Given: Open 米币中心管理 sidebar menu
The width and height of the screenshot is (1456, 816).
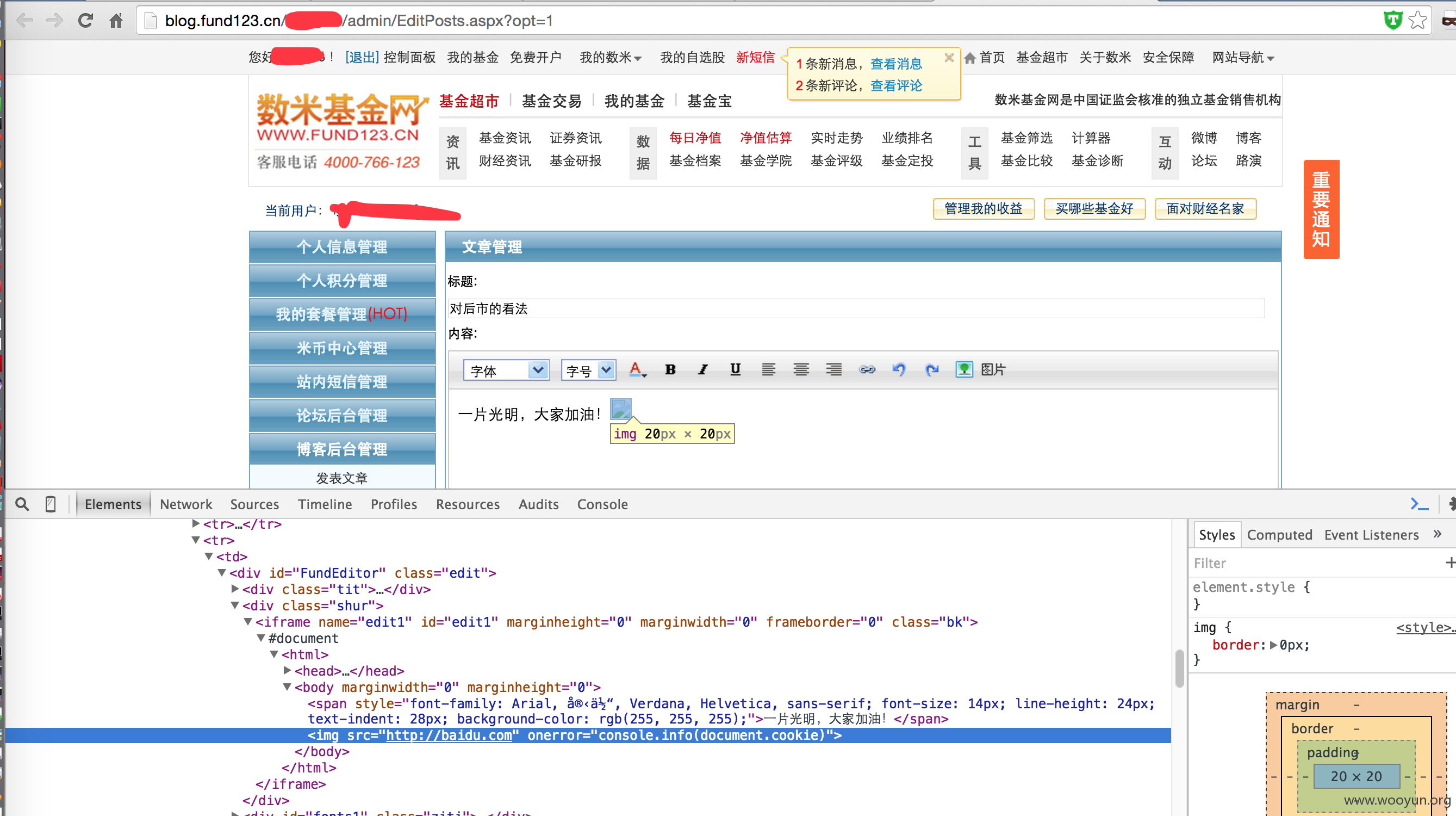Looking at the screenshot, I should (x=342, y=348).
